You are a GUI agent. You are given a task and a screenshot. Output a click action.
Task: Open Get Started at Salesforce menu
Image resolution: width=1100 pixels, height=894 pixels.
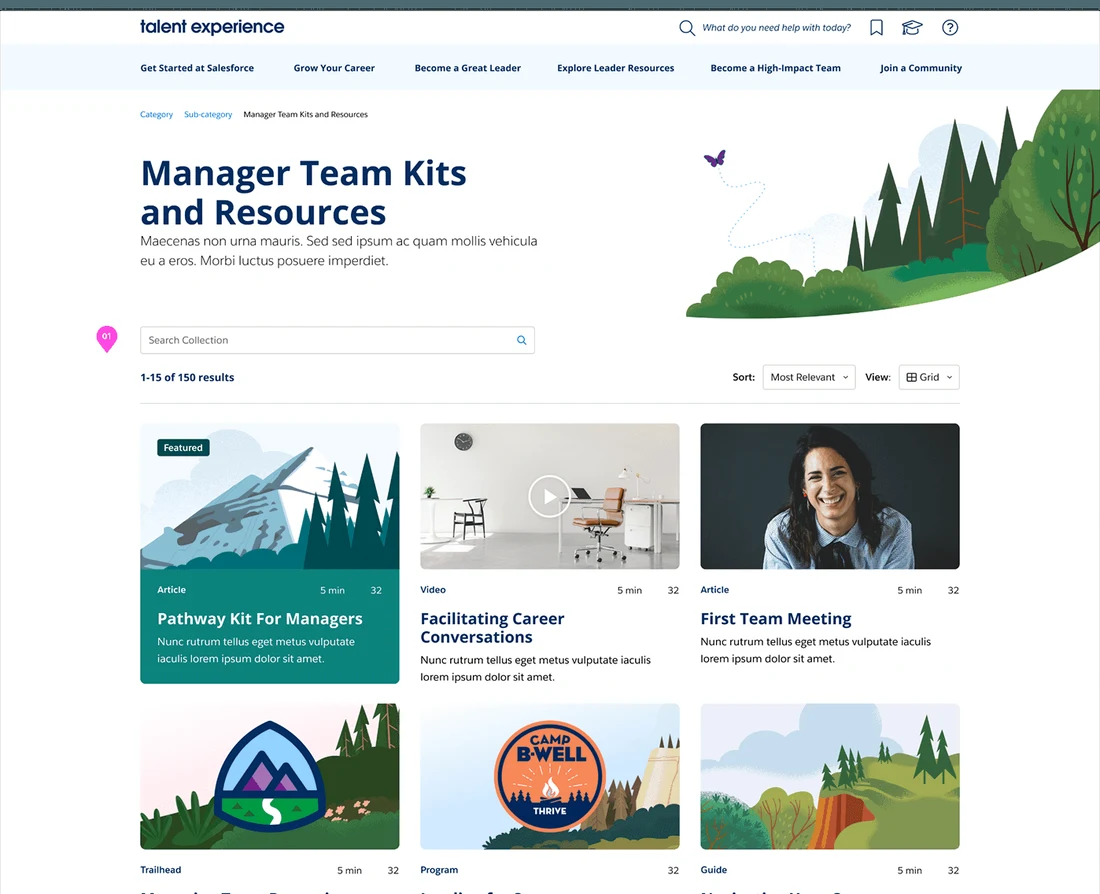pyautogui.click(x=197, y=68)
